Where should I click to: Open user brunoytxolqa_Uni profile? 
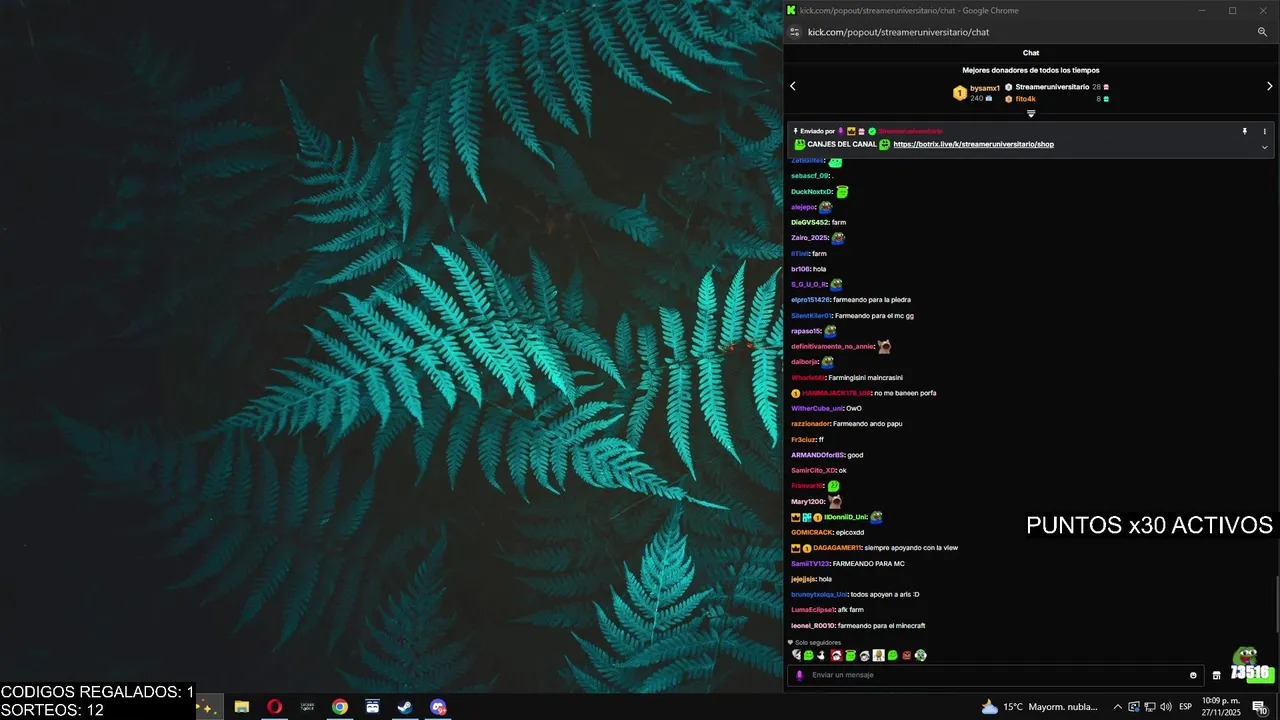pos(819,594)
